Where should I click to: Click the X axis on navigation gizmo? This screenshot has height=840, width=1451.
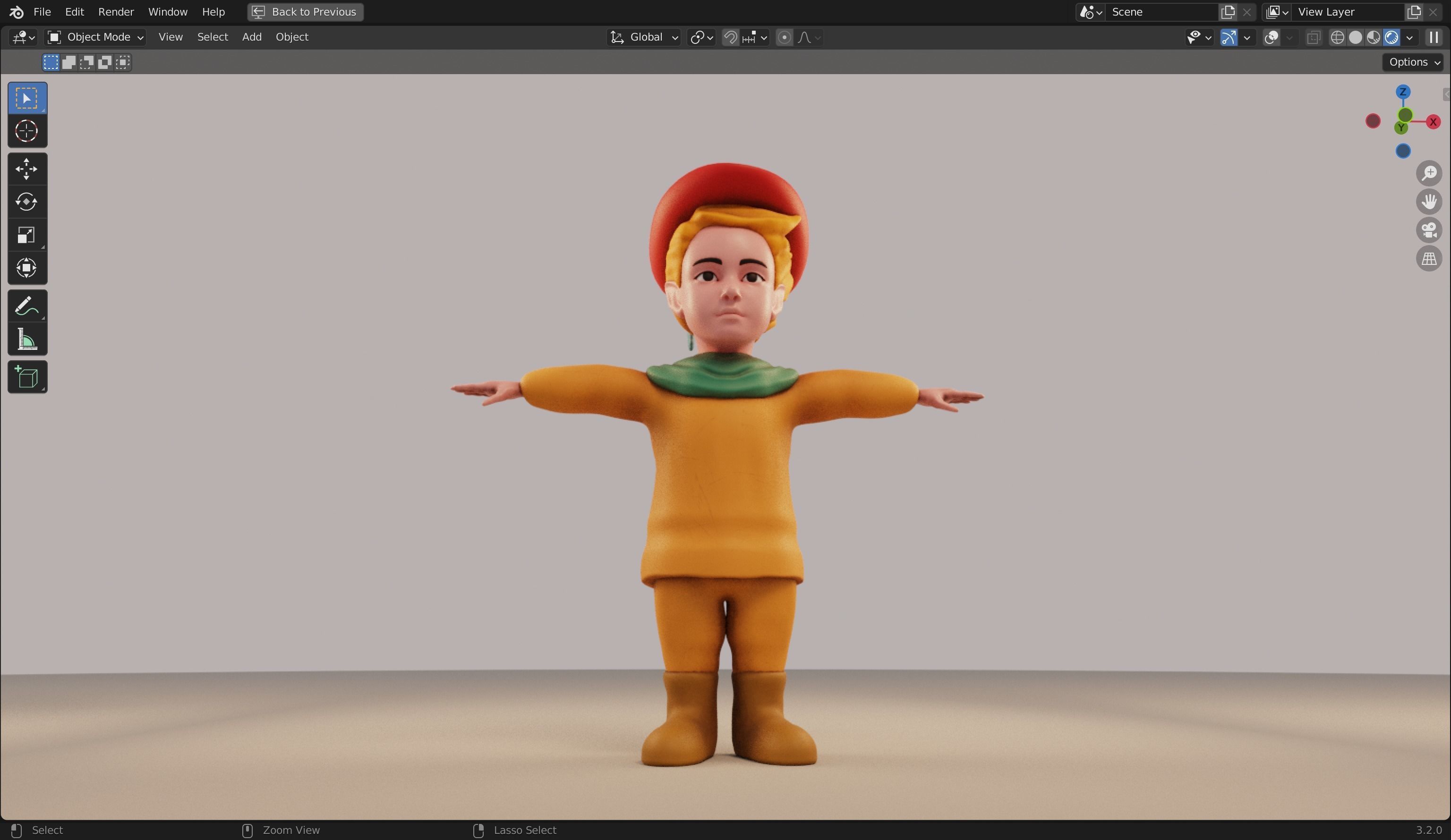tap(1433, 121)
